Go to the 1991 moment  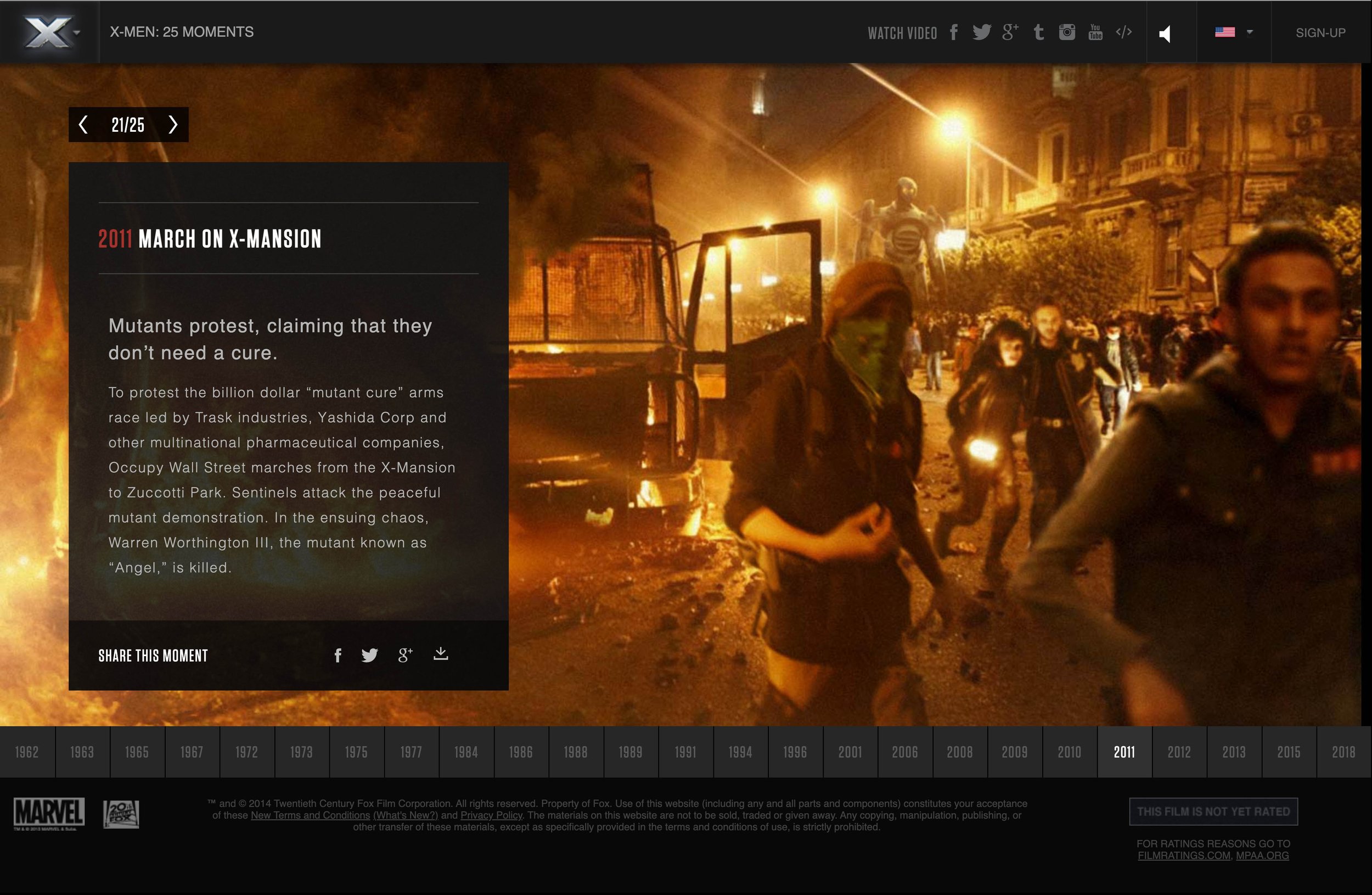click(x=685, y=752)
